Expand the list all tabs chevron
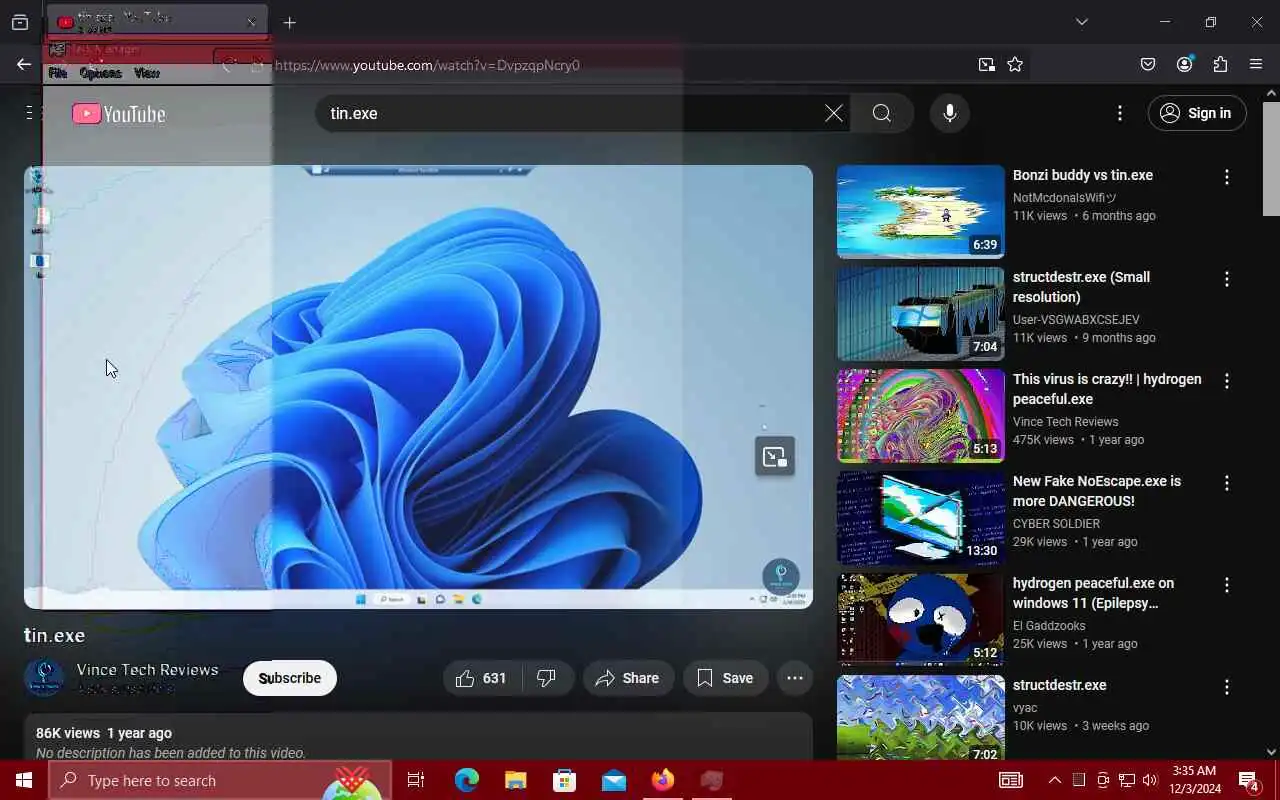The image size is (1280, 800). click(x=1081, y=22)
